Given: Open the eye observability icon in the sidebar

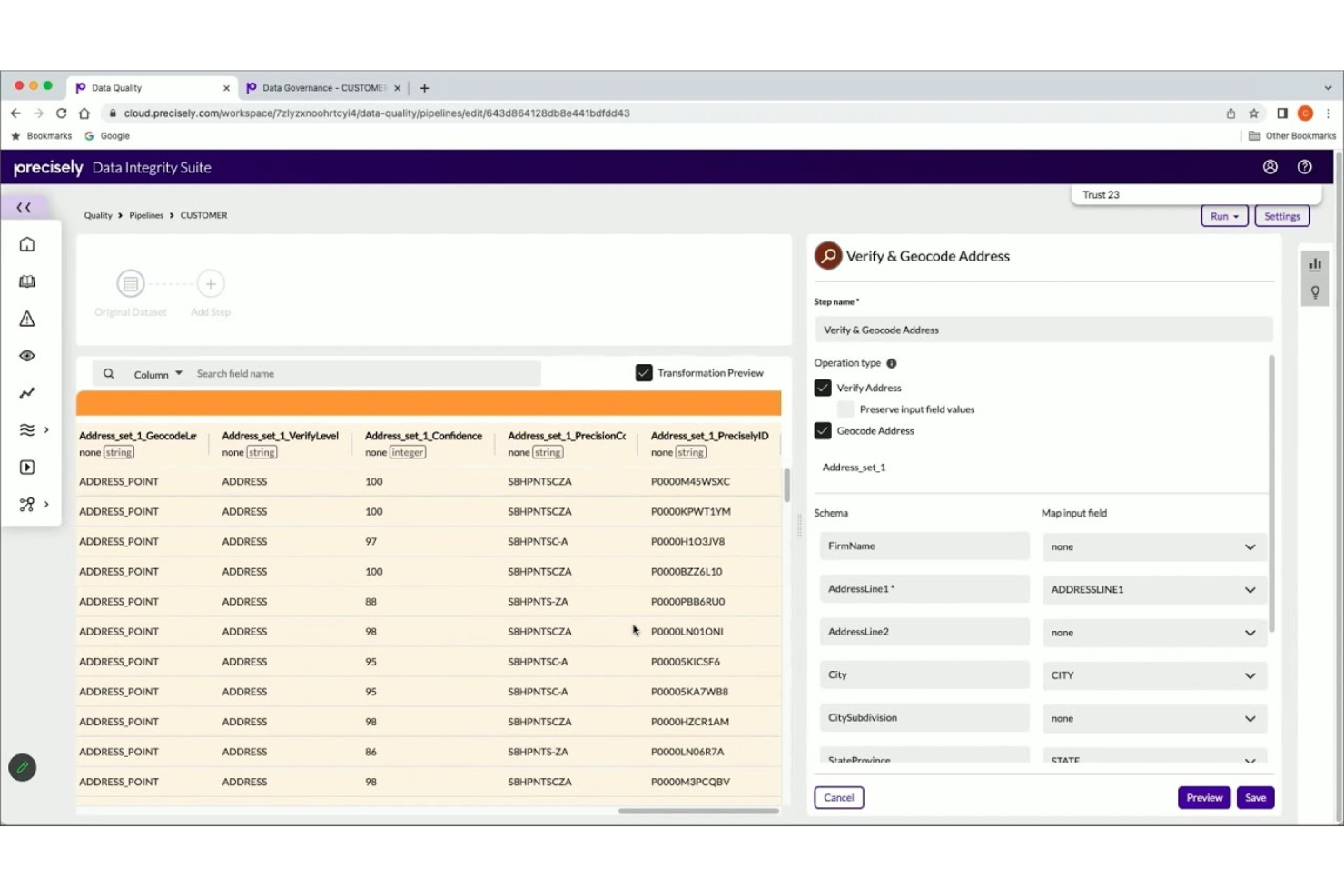Looking at the screenshot, I should [x=27, y=356].
